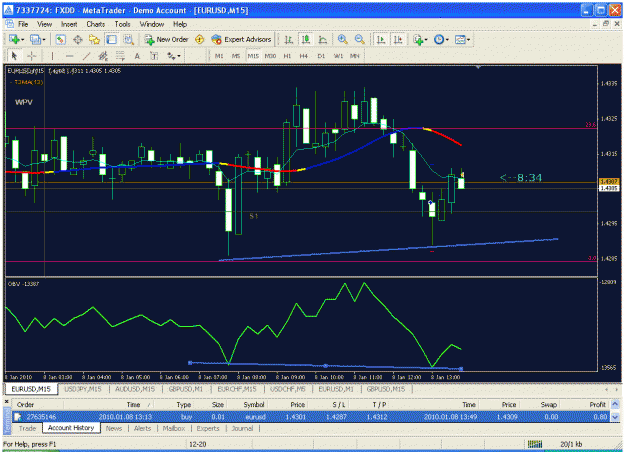
Task: Enable Expert Advisors
Action: point(241,39)
